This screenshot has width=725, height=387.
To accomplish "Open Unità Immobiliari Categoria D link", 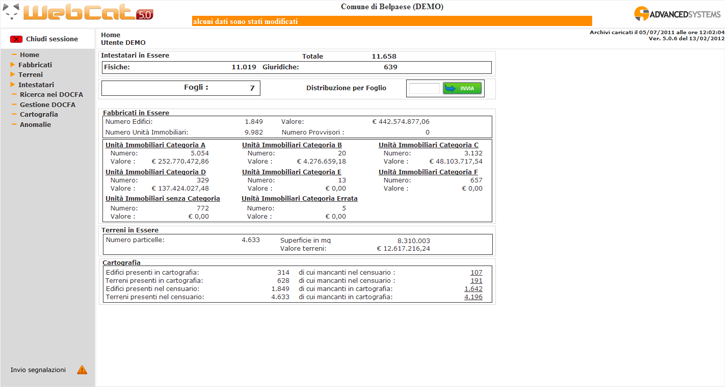I will tap(156, 172).
